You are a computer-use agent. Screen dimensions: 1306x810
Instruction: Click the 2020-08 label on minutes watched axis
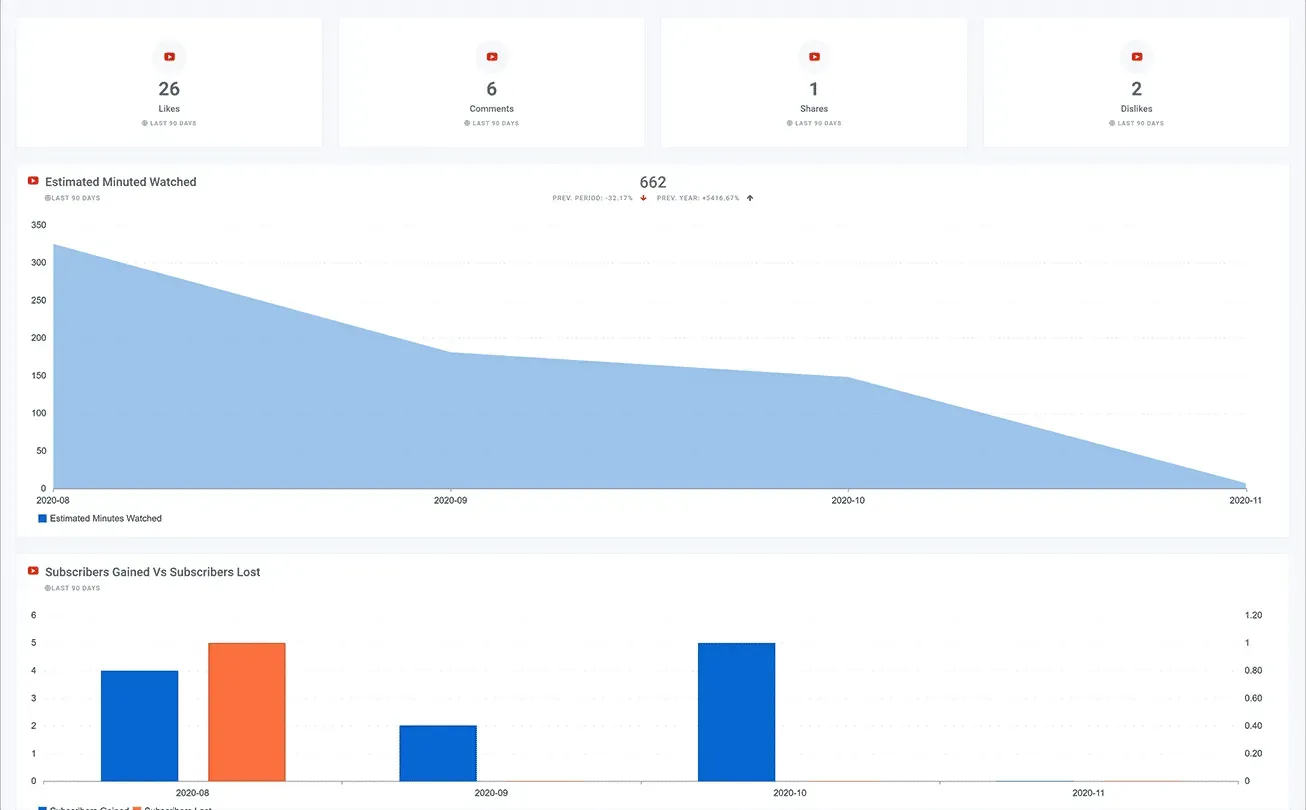point(53,500)
